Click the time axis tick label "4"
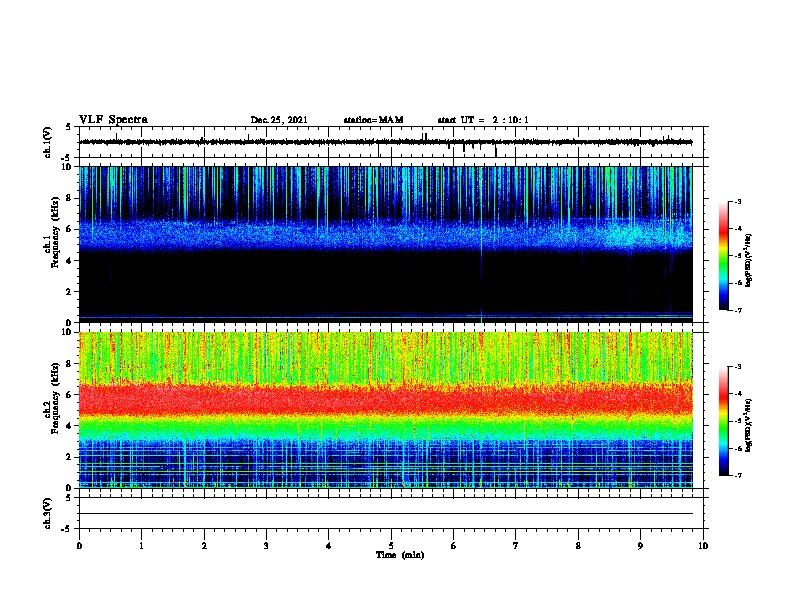 tap(328, 546)
